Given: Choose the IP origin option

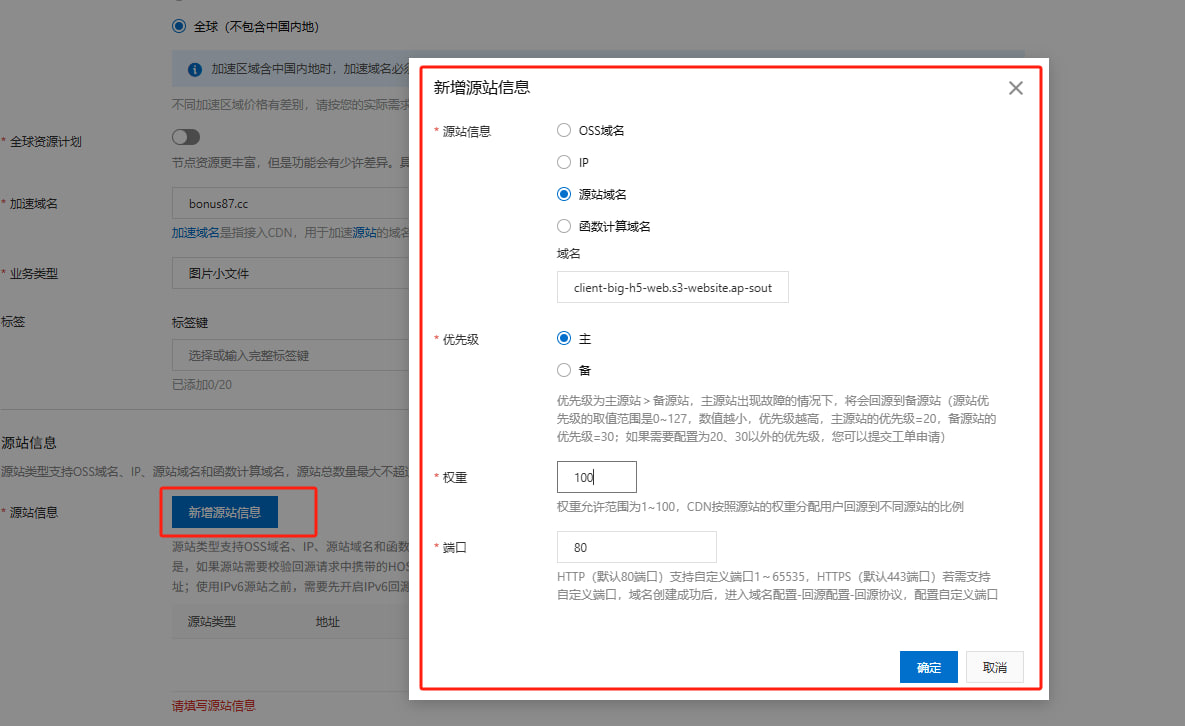Looking at the screenshot, I should pos(564,163).
